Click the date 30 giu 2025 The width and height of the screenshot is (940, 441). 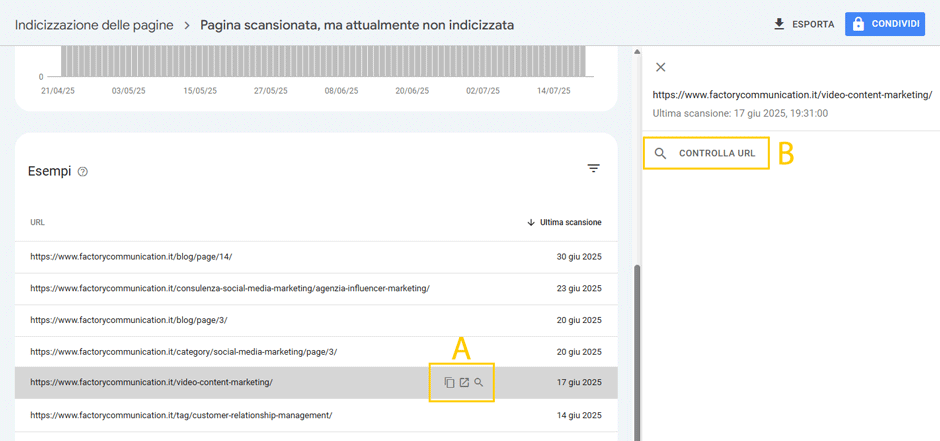click(579, 256)
